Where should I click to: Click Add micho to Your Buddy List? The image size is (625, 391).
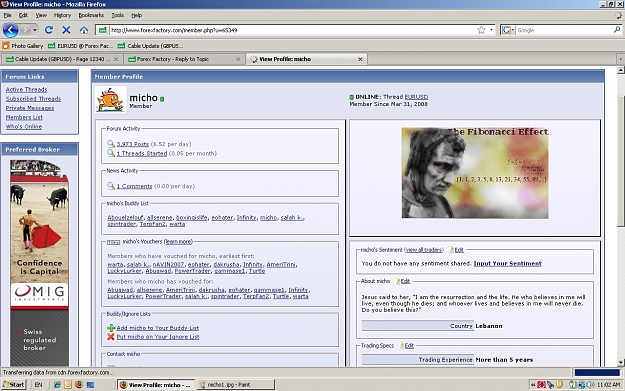tap(157, 328)
